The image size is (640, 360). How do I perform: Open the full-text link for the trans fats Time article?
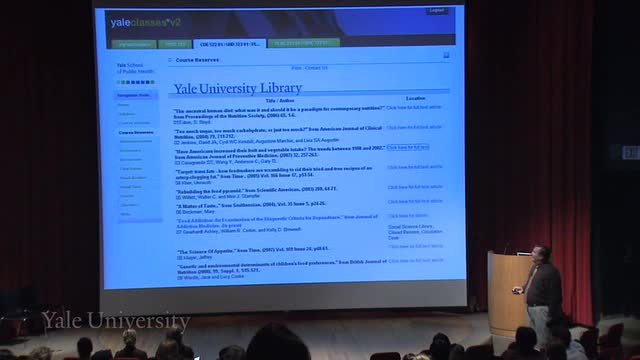coord(415,167)
